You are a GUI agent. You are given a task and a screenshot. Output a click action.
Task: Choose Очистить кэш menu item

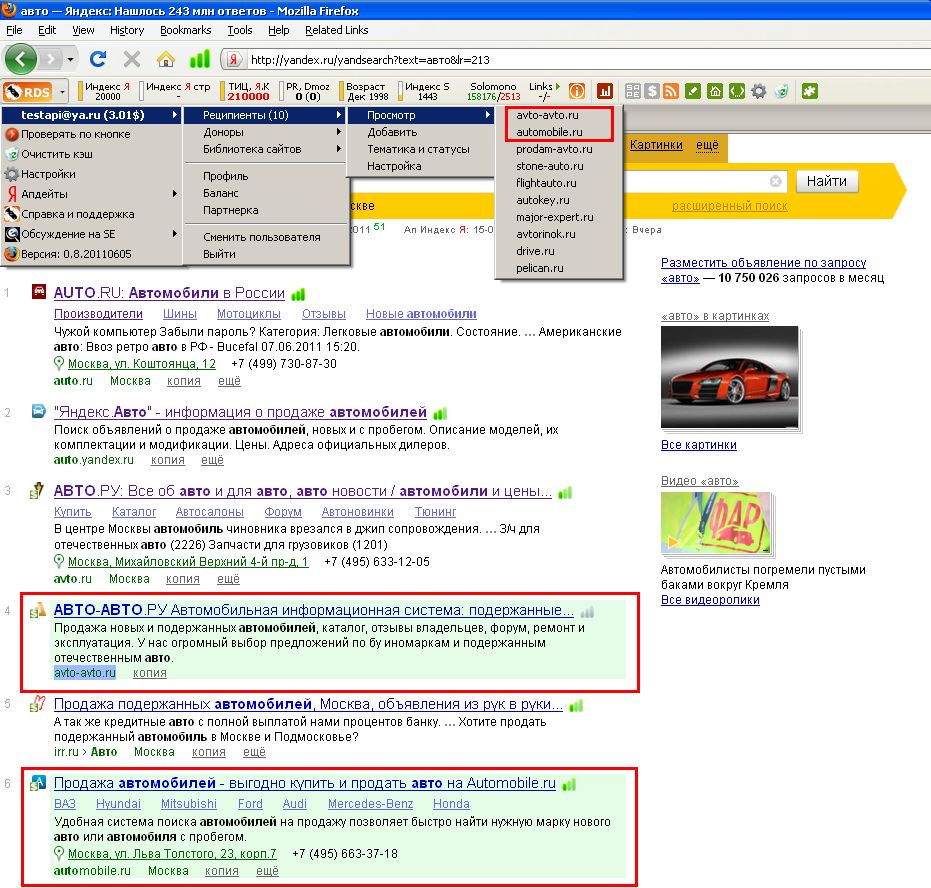coord(91,154)
